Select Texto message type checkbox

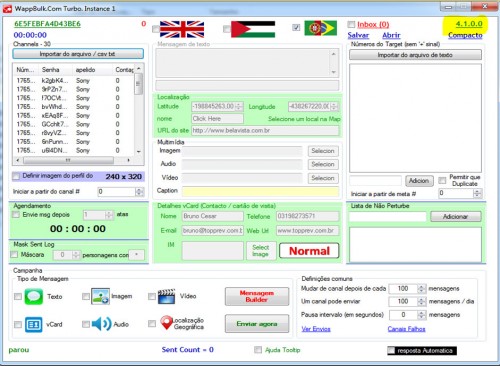click(x=18, y=296)
